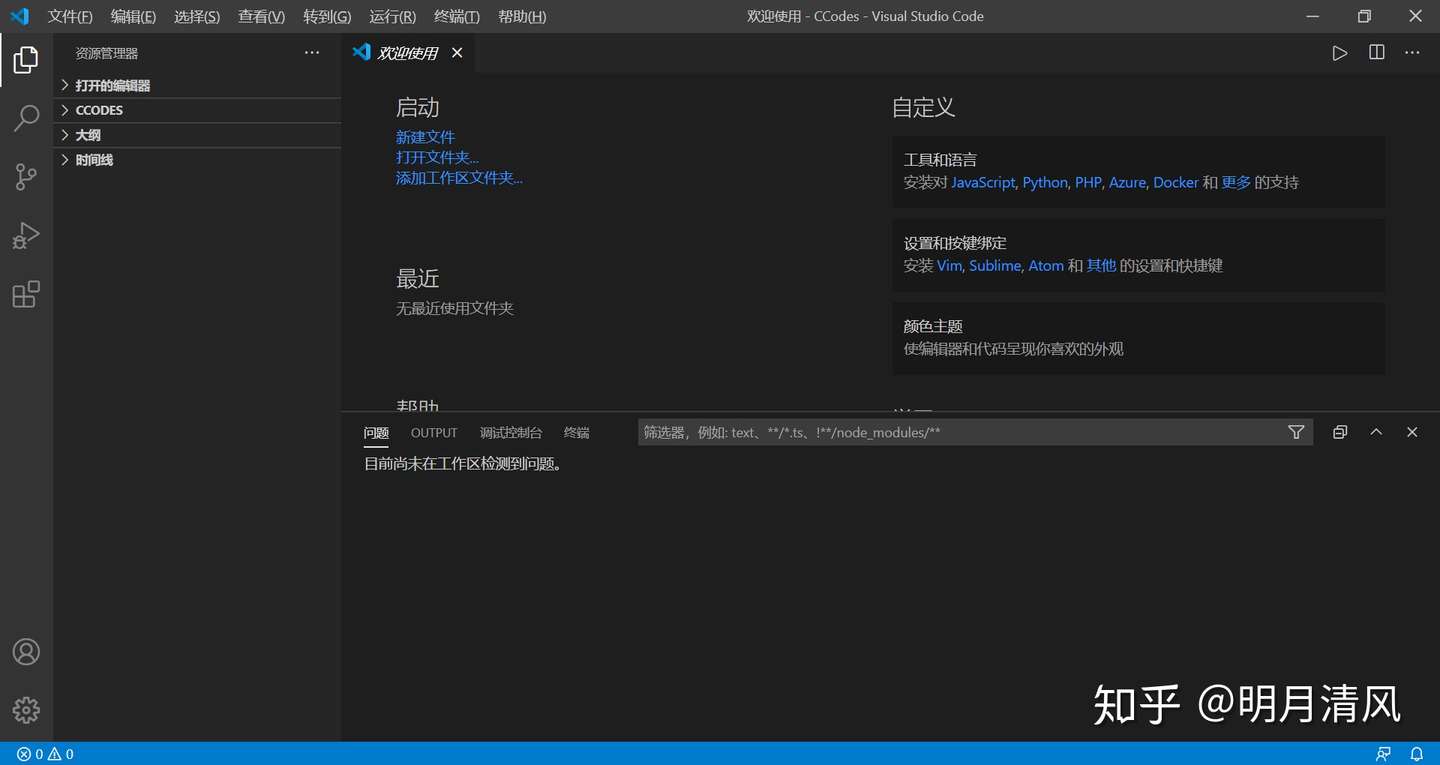
Task: Maximize the panel with the up chevron
Action: pos(1376,432)
